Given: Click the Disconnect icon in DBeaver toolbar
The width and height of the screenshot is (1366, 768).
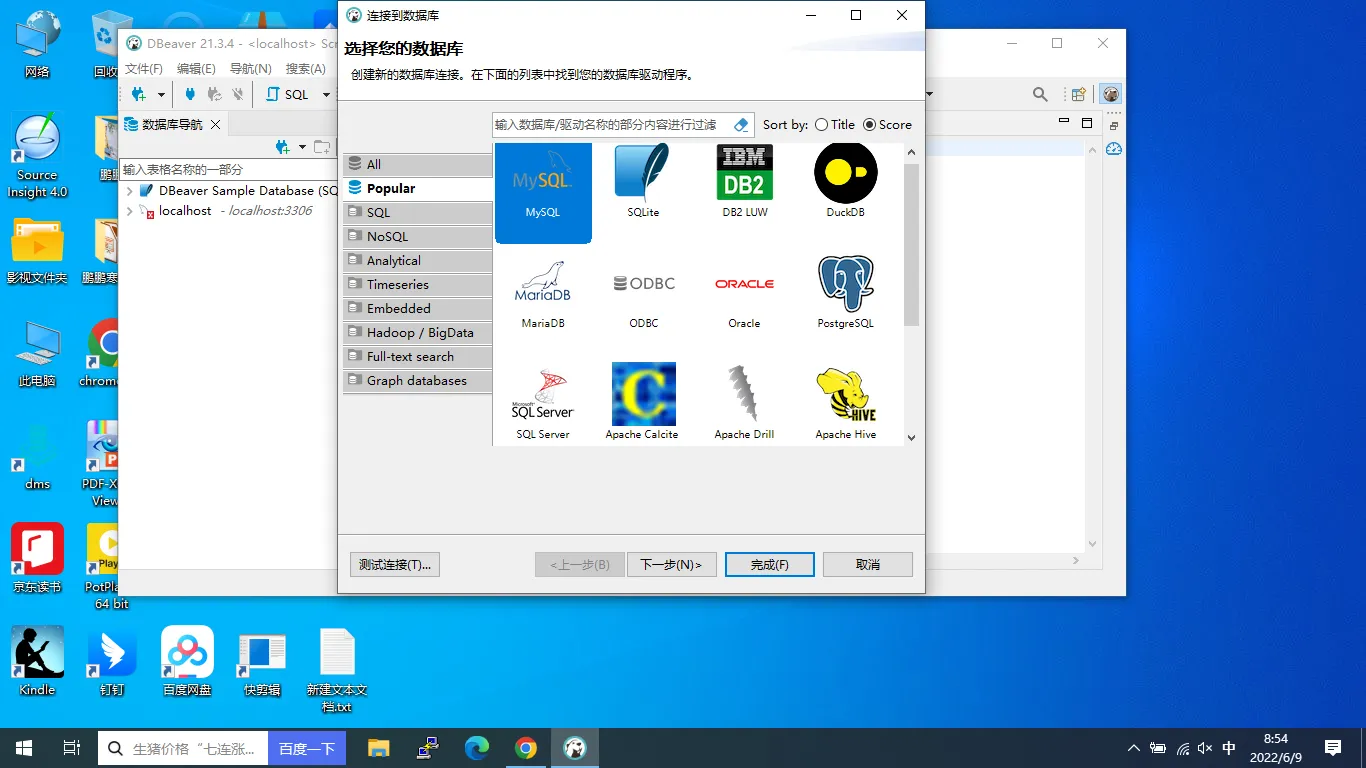Looking at the screenshot, I should click(237, 94).
